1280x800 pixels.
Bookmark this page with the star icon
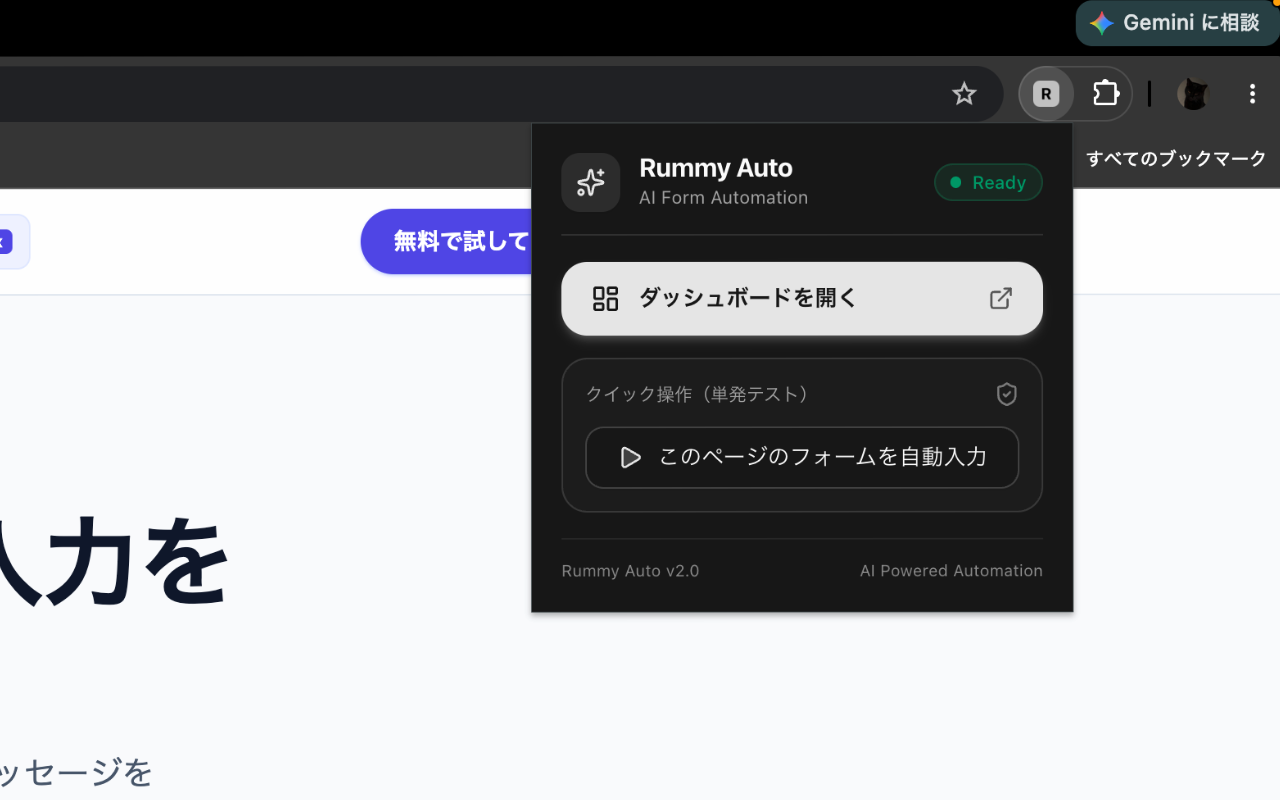pos(964,94)
